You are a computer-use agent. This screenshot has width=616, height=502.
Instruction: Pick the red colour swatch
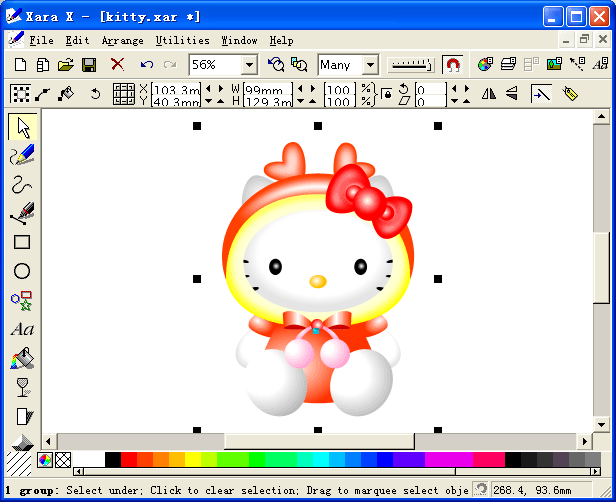pos(129,460)
